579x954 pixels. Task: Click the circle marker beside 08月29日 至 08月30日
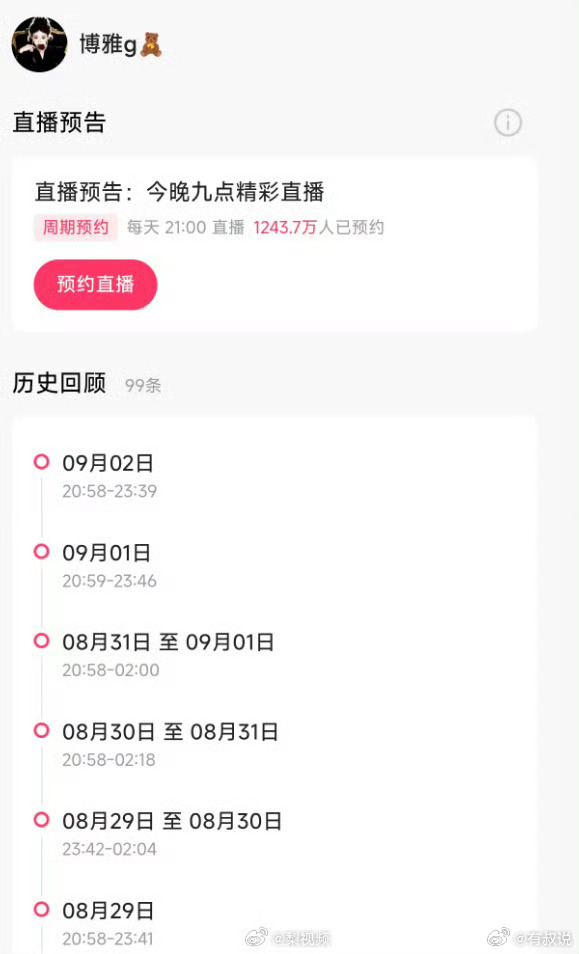(x=41, y=820)
